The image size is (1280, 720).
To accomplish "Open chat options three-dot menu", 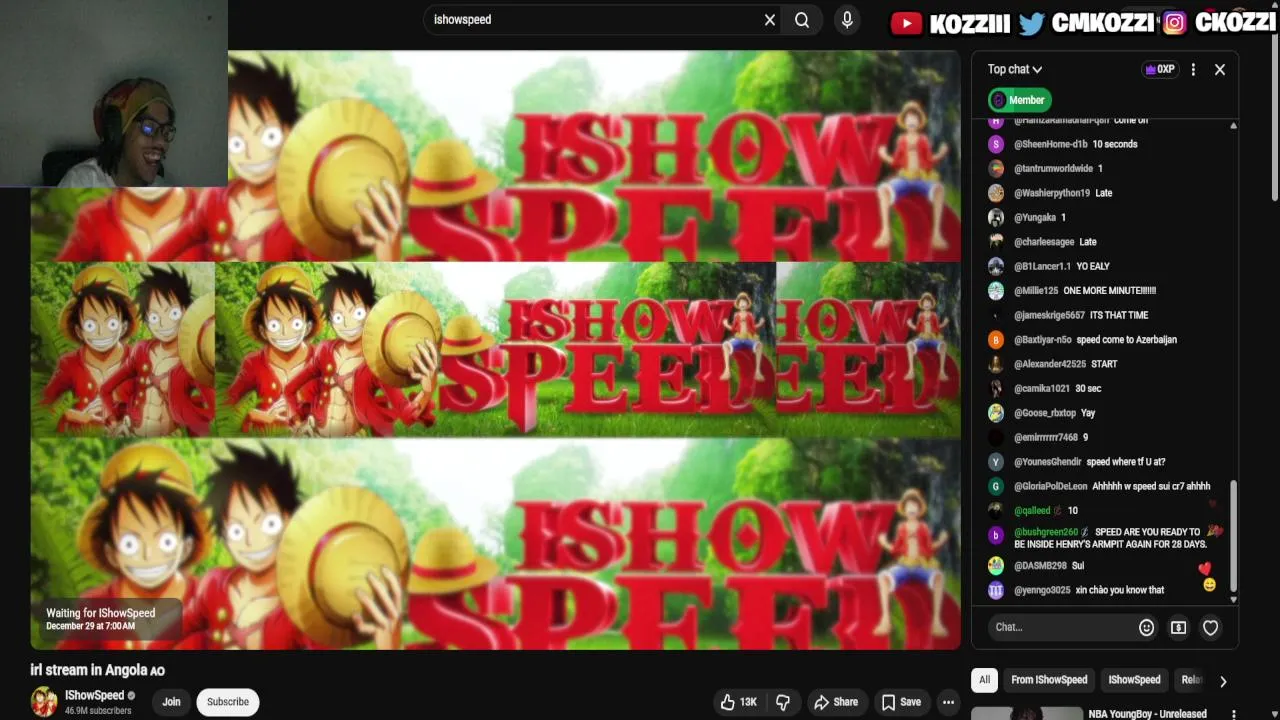I will [1193, 70].
